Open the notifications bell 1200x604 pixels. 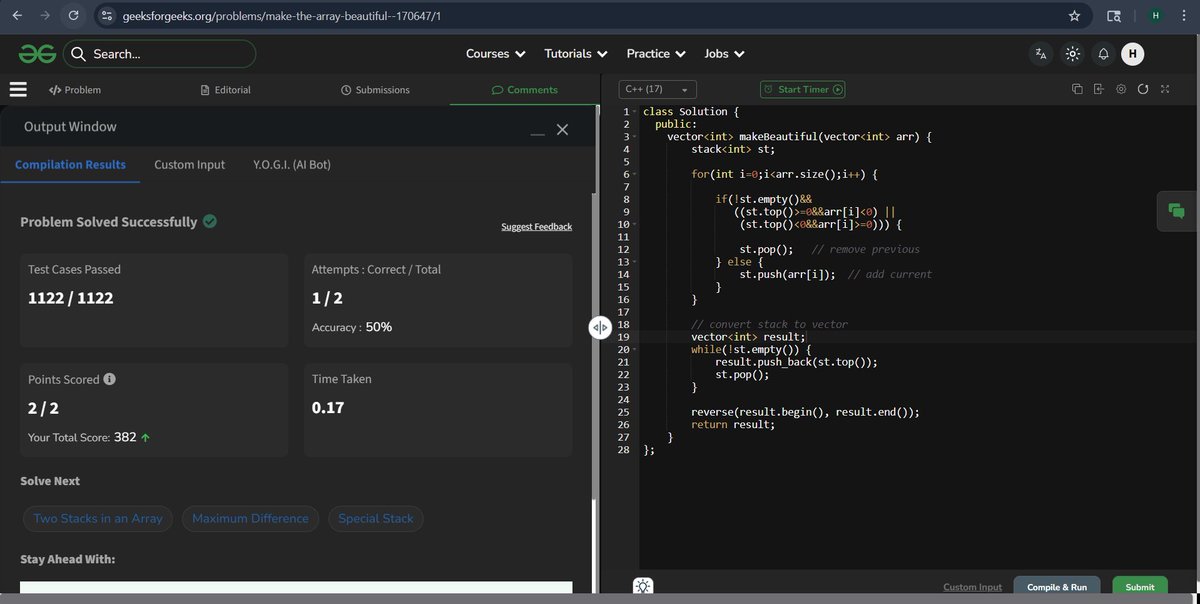tap(1103, 54)
